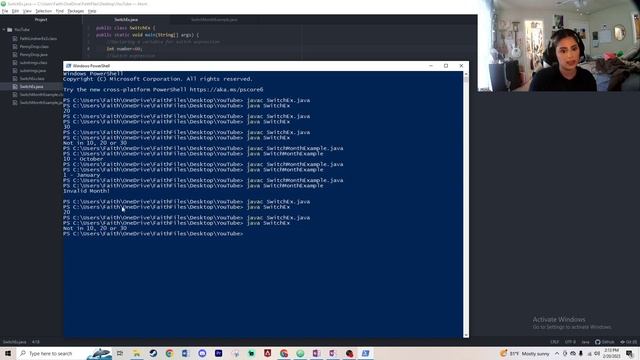Open the Packages menu in Atom
Viewport: 640px width, 360px height.
(76, 11)
